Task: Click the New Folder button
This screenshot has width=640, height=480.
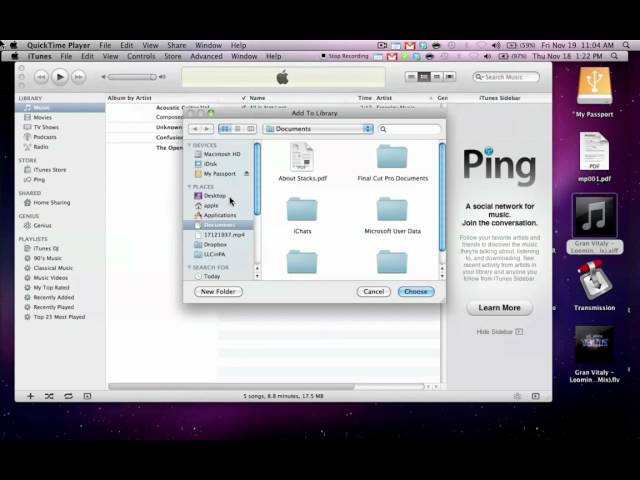Action: tap(218, 291)
